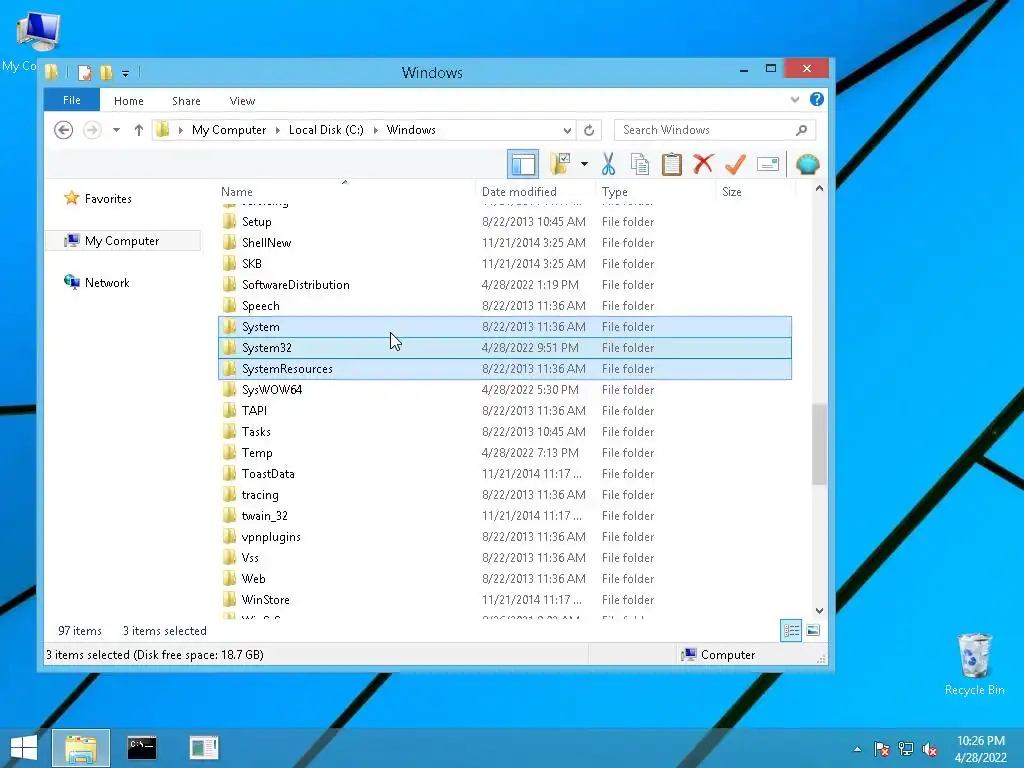Paste using the clipboard icon
Image resolution: width=1024 pixels, height=768 pixels.
pyautogui.click(x=671, y=164)
